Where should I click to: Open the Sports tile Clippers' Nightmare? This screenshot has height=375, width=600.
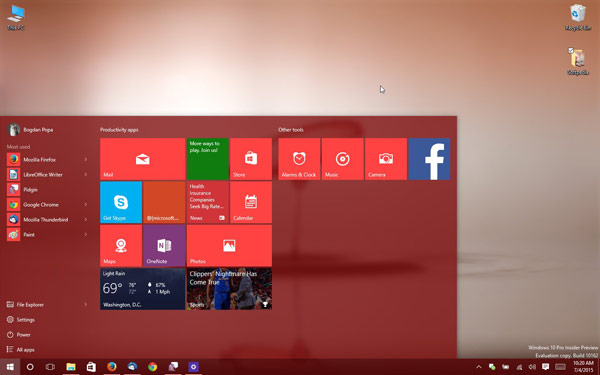coord(229,289)
